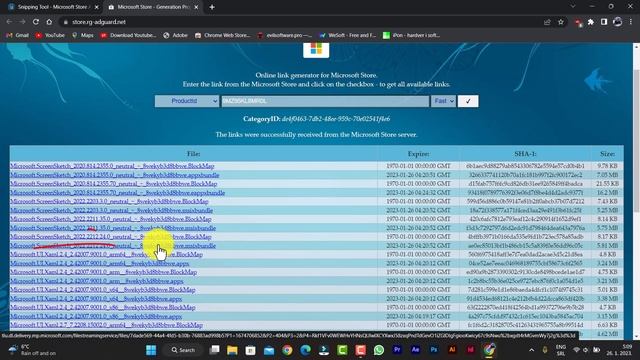
Task: Open the tab search chevron in title bar
Action: pyautogui.click(x=573, y=7)
